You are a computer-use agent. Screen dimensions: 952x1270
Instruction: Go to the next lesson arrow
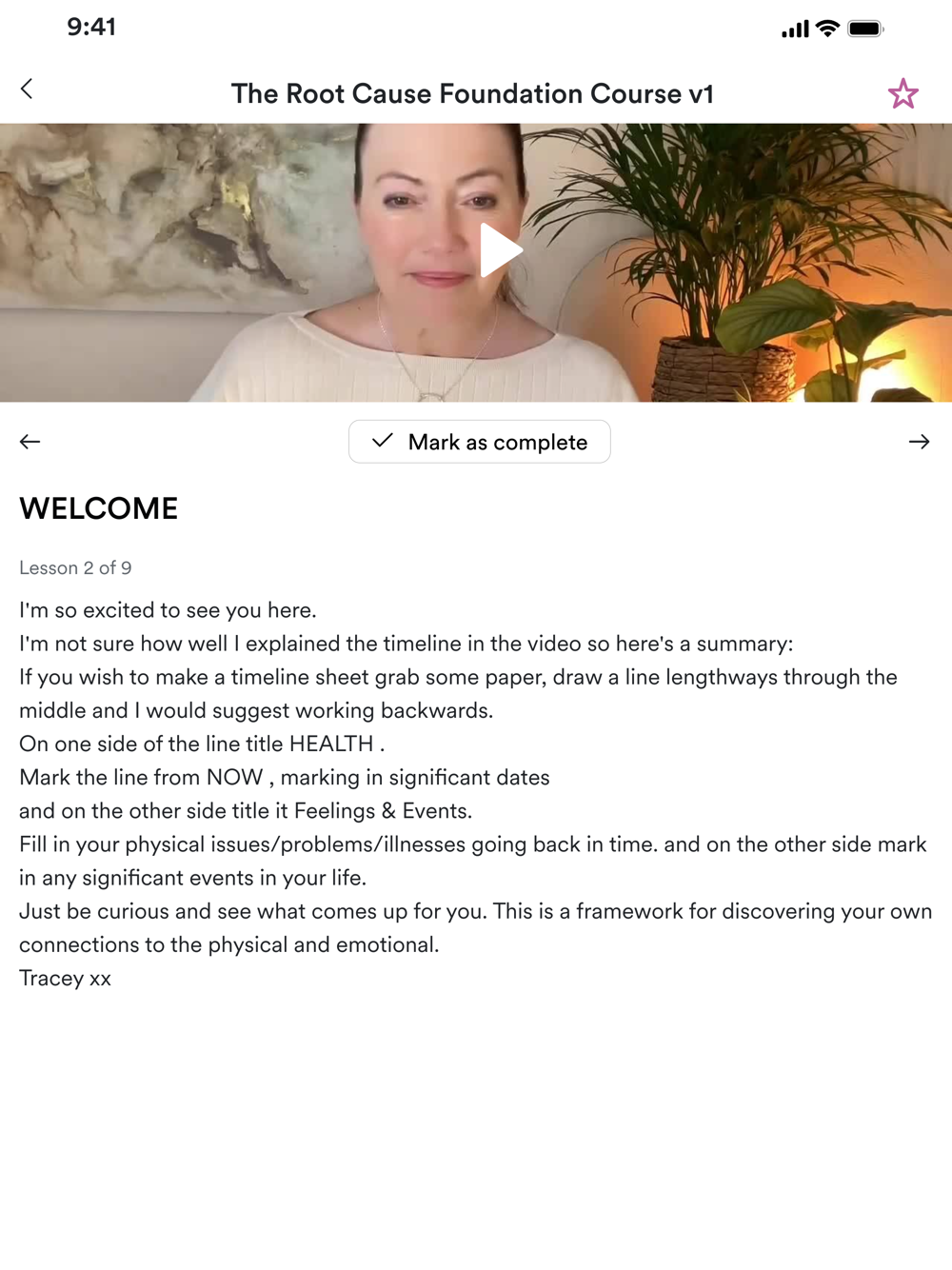coord(919,442)
